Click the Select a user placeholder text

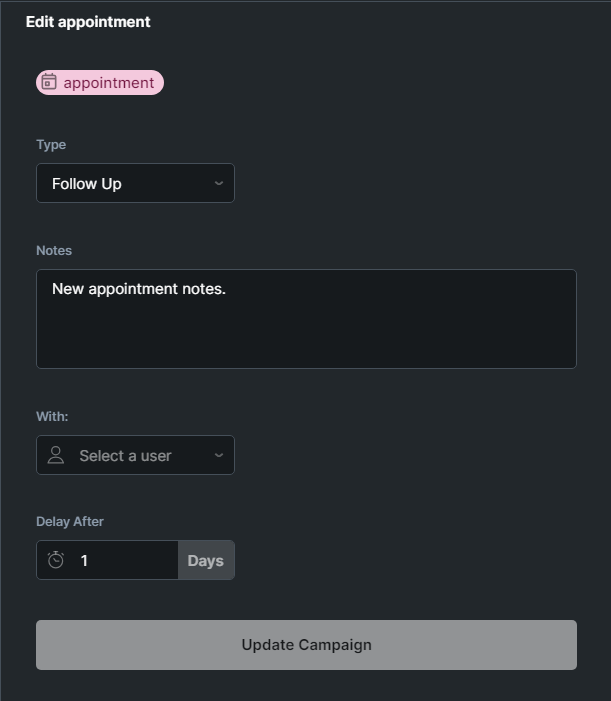point(125,456)
